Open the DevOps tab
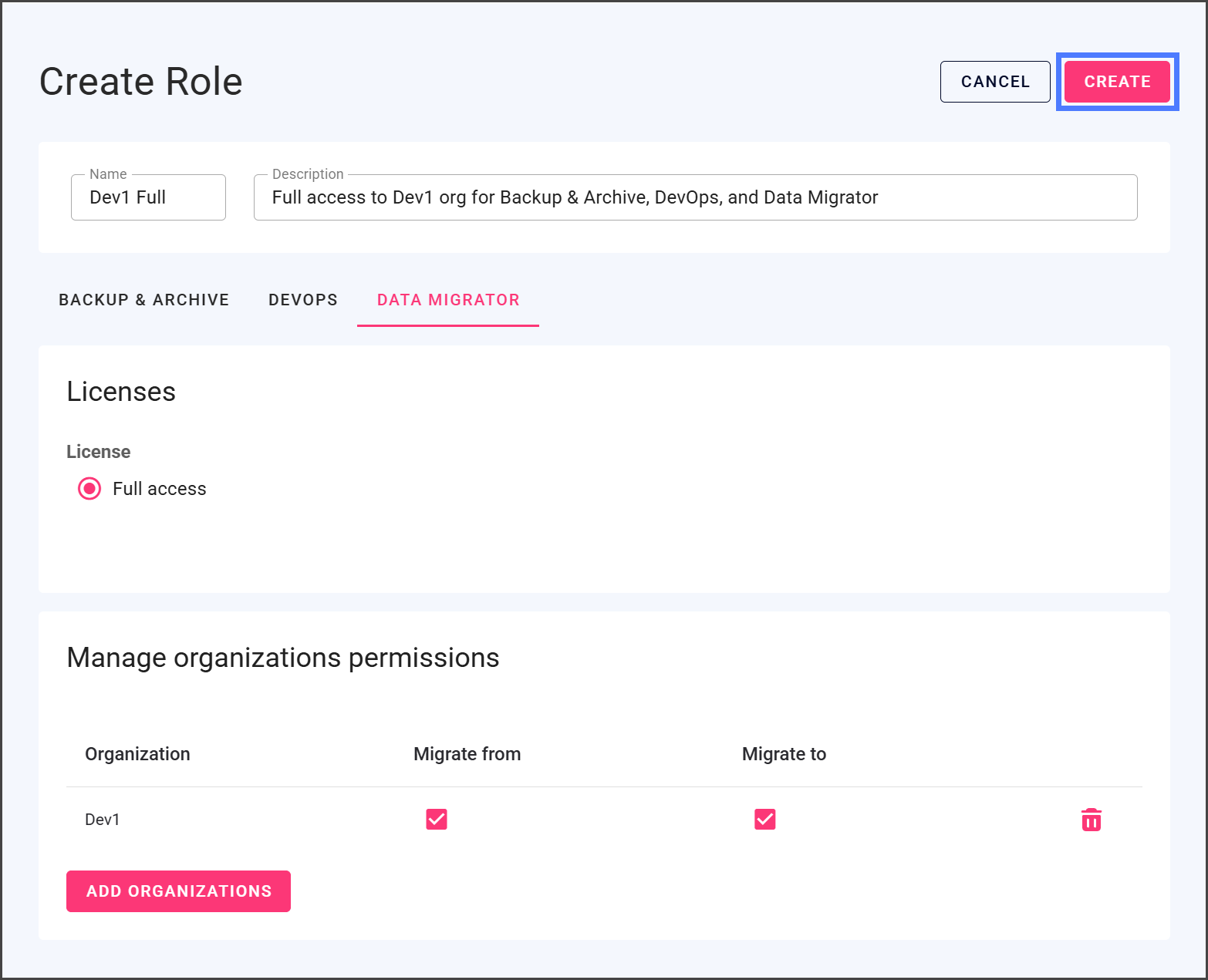 coord(302,300)
